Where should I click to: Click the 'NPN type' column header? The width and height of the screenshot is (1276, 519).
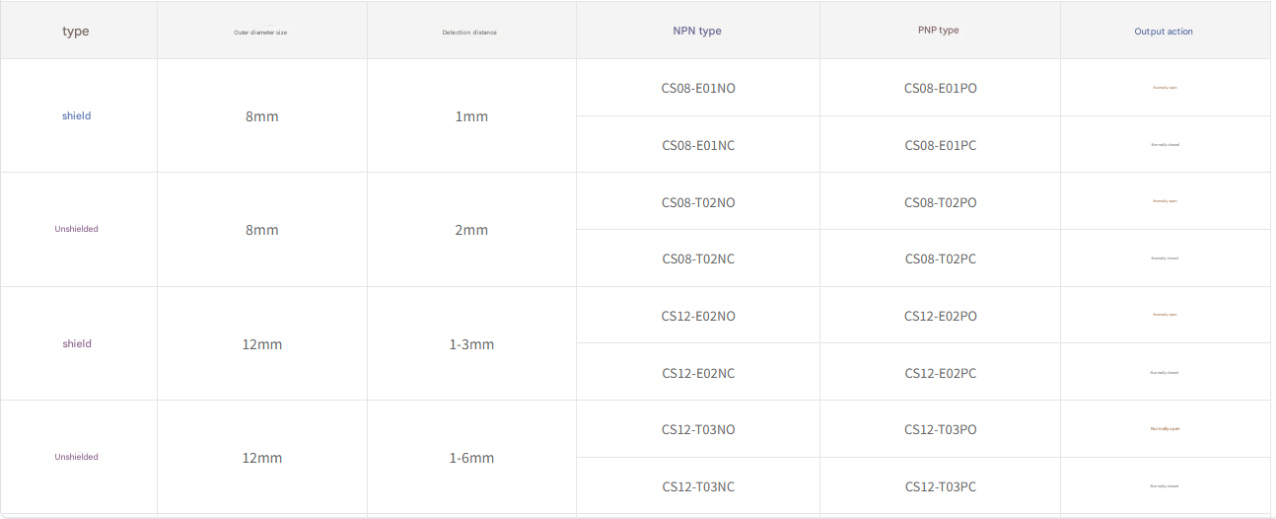(x=697, y=31)
